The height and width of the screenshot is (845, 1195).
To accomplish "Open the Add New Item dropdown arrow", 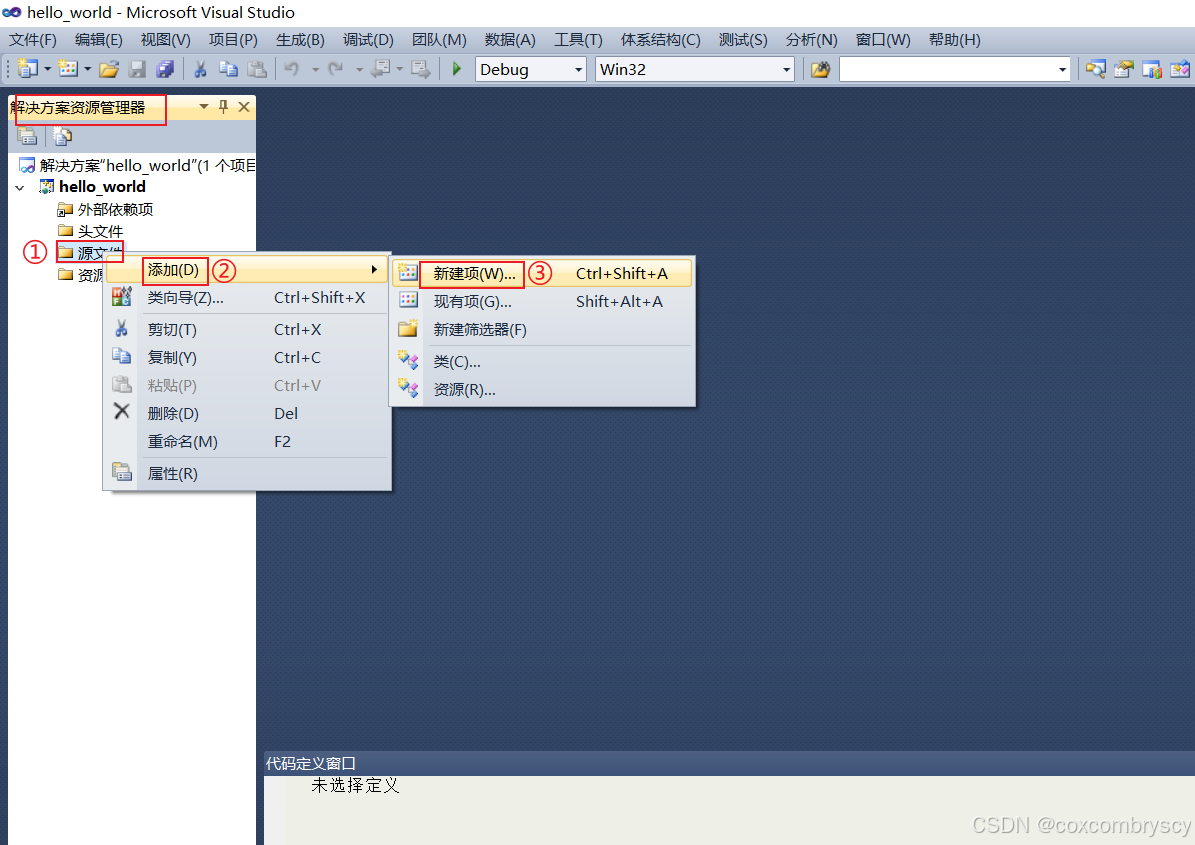I will [x=88, y=69].
